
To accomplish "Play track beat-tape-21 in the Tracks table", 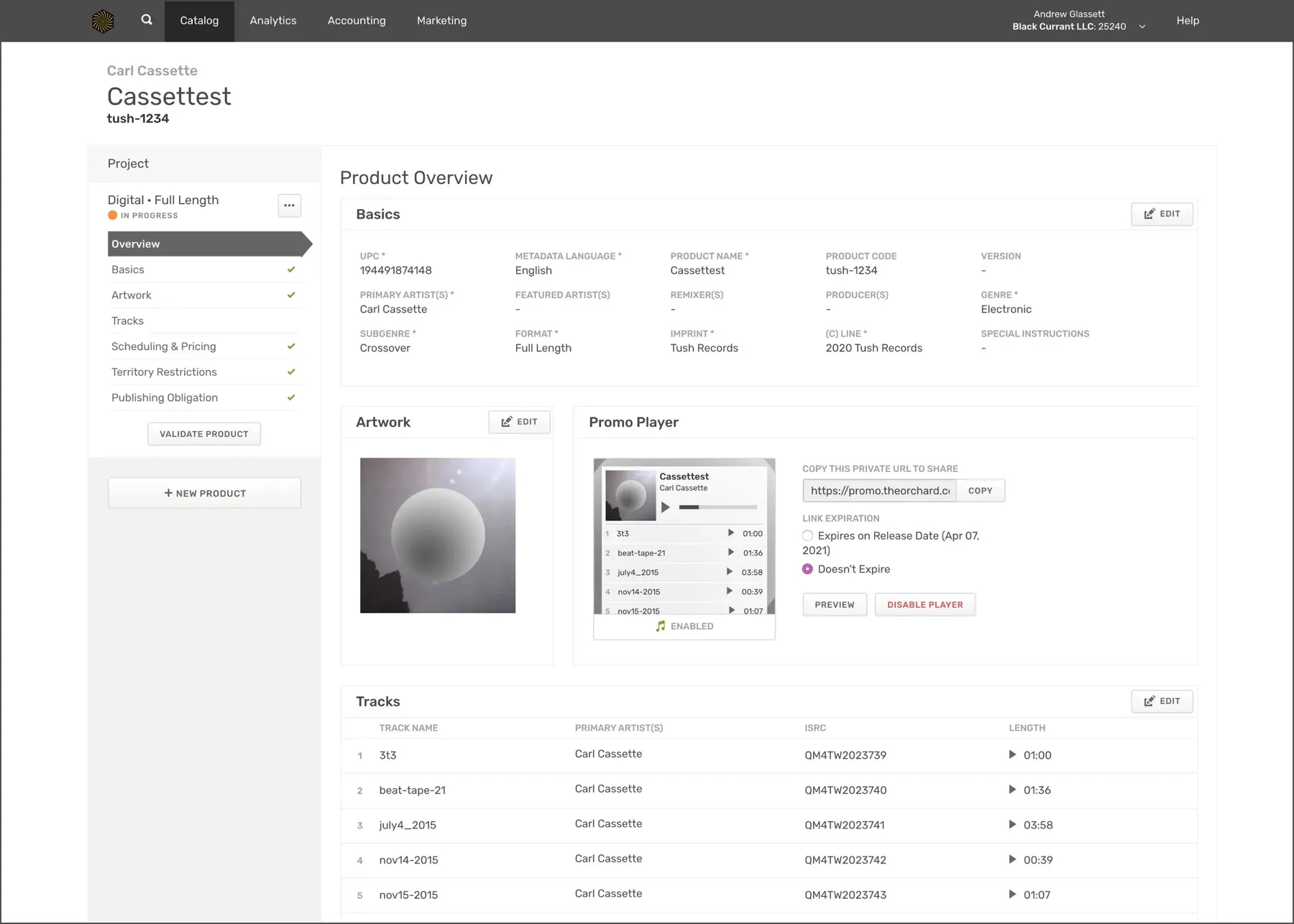I will coord(1012,790).
